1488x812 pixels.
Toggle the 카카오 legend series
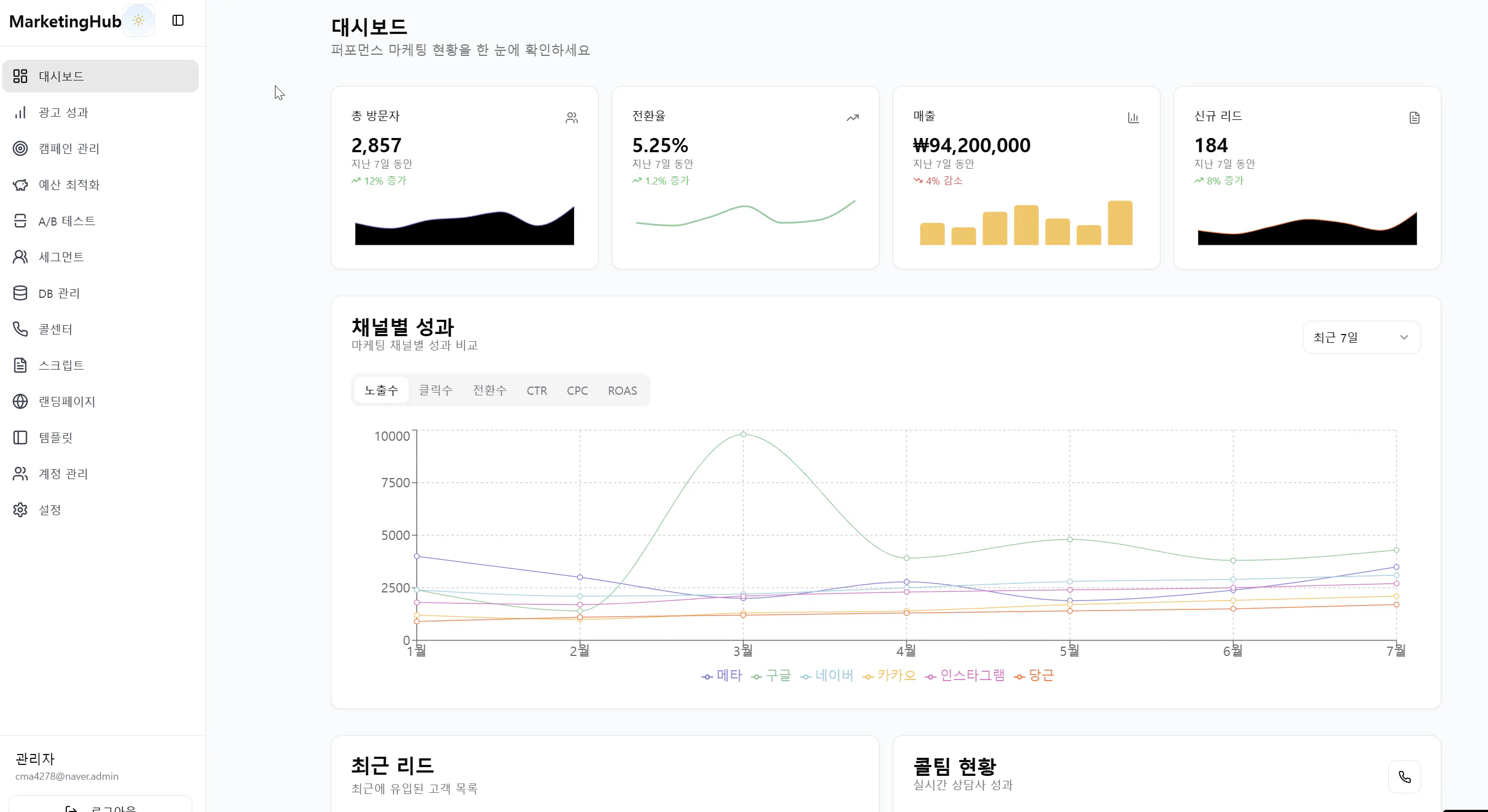[889, 676]
